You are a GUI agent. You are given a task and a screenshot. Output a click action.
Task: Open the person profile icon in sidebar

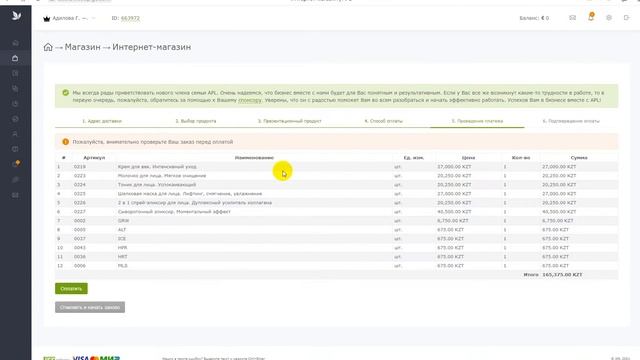point(15,134)
